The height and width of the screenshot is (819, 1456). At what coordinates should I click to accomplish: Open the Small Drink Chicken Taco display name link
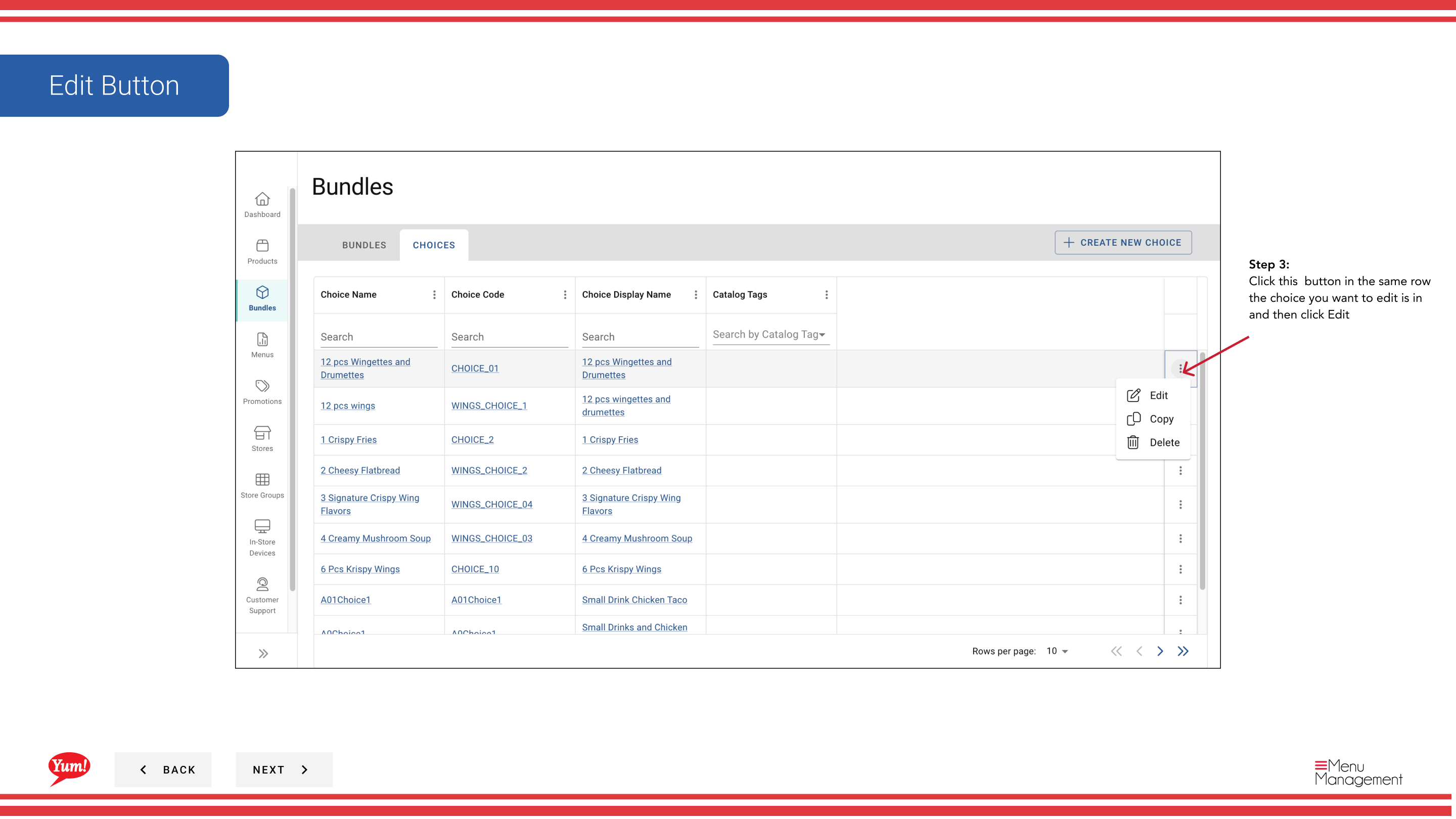(x=634, y=600)
